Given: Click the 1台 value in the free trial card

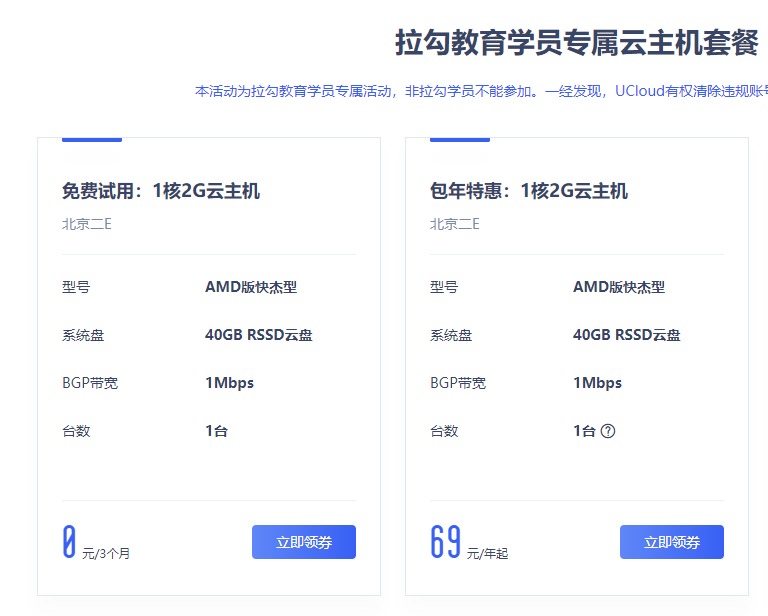Looking at the screenshot, I should 217,431.
